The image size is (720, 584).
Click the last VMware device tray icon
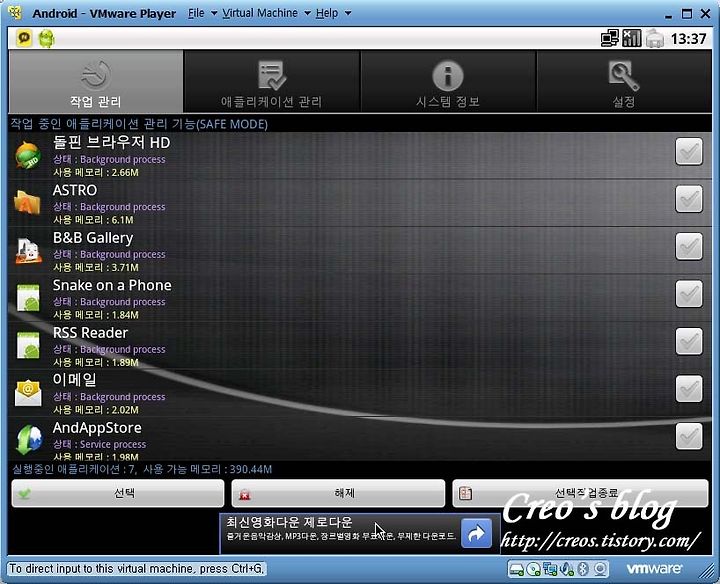point(600,569)
